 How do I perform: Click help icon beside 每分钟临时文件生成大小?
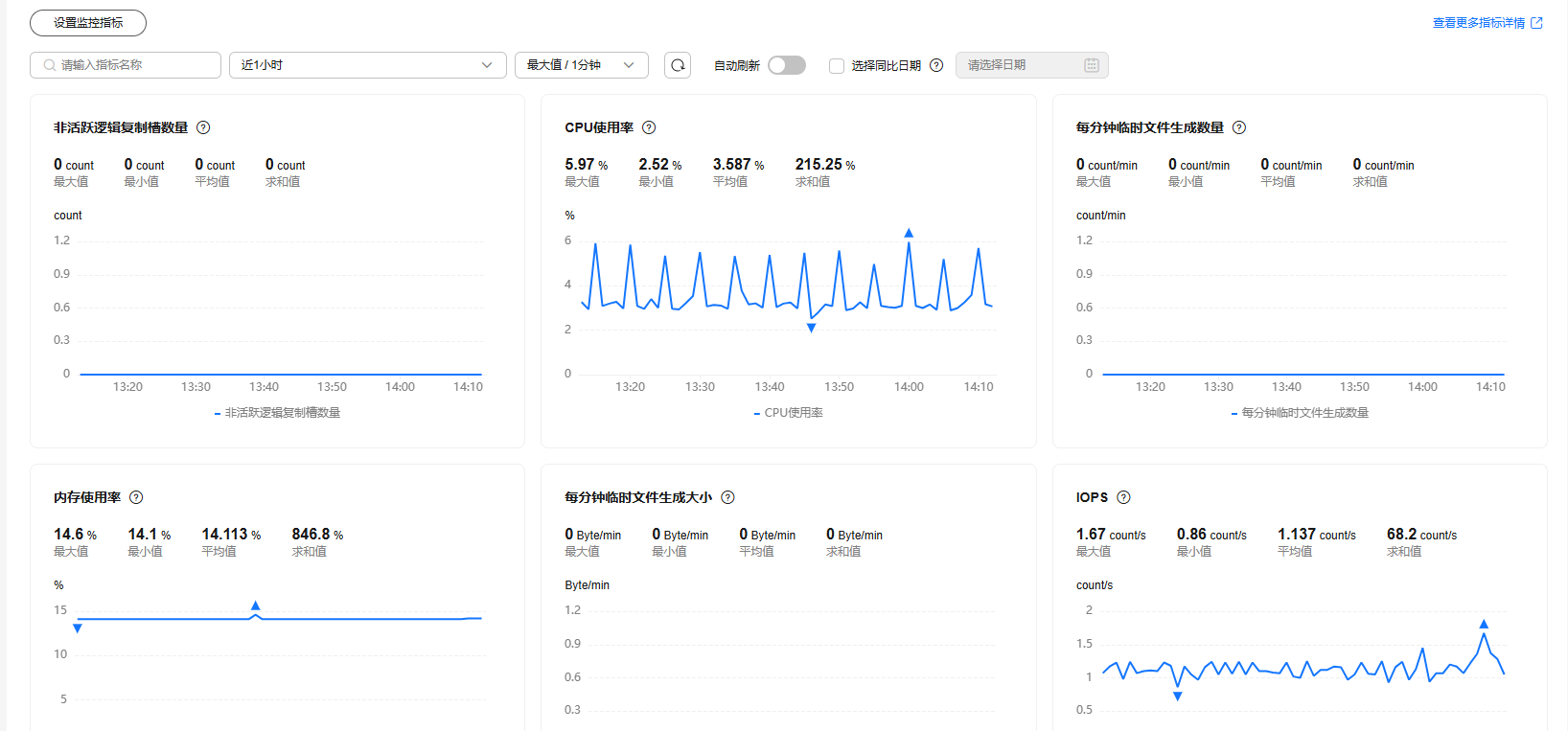pos(727,497)
